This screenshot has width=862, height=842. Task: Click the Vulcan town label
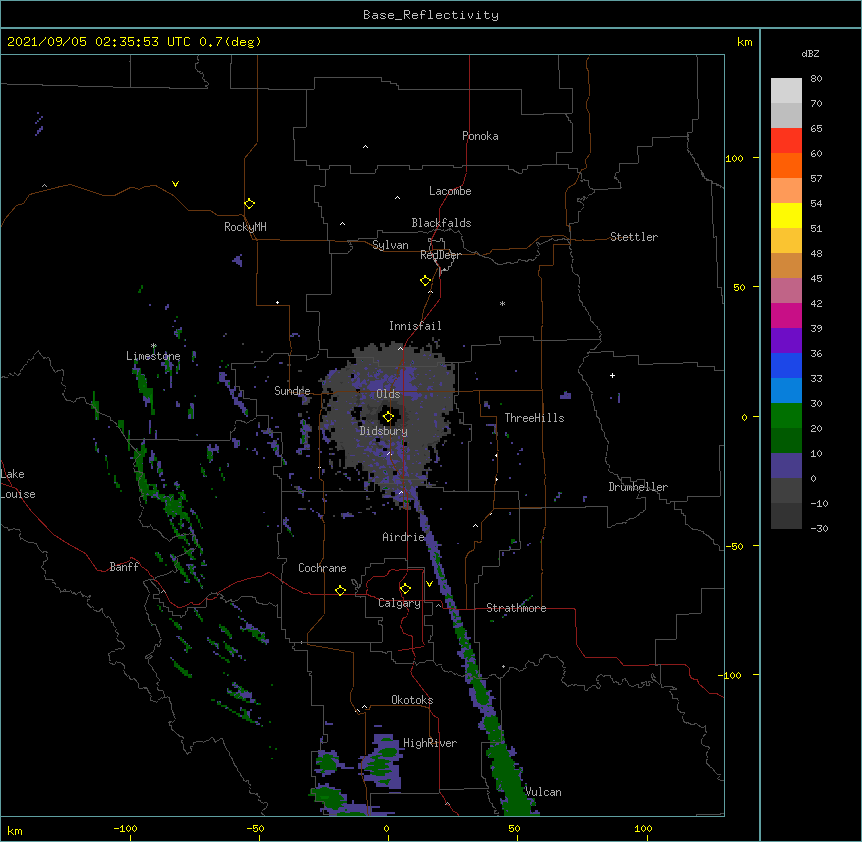[543, 792]
